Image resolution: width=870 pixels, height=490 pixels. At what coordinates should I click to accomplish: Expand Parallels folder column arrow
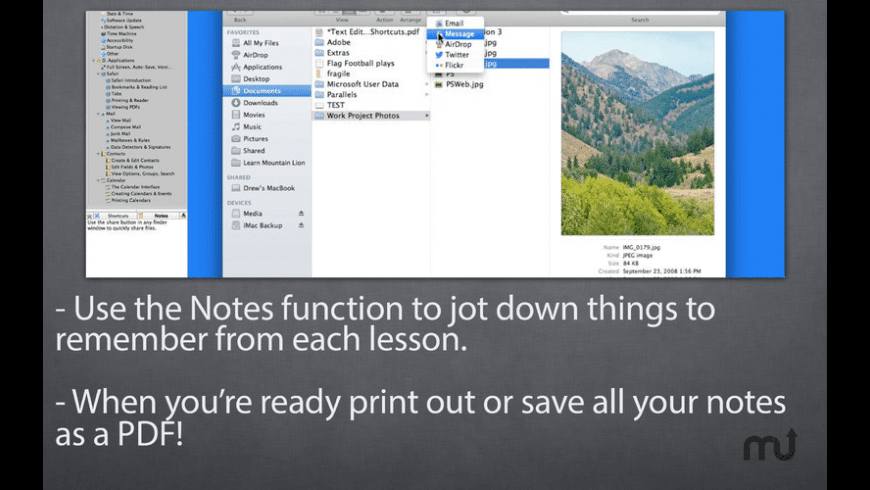point(427,95)
